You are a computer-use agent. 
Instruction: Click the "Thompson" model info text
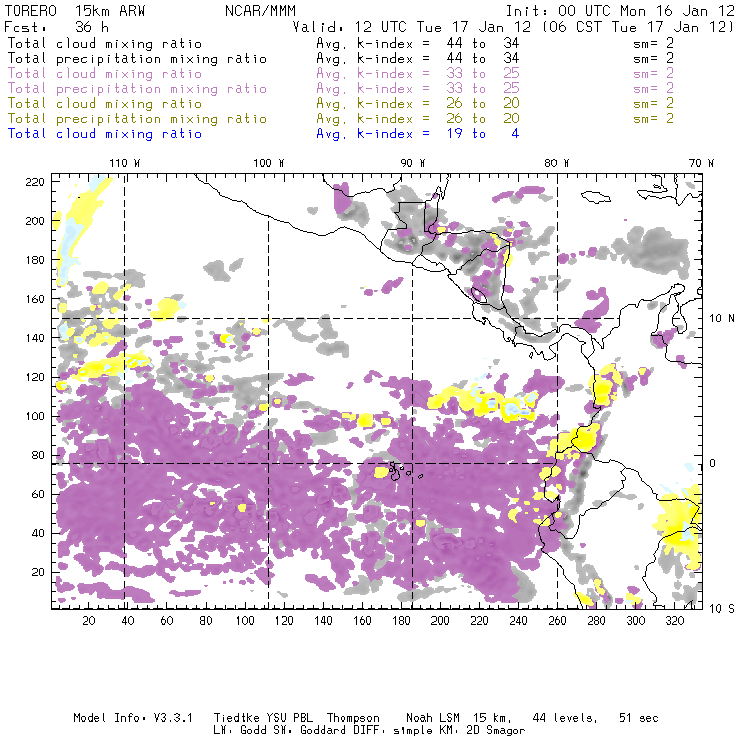(x=353, y=718)
